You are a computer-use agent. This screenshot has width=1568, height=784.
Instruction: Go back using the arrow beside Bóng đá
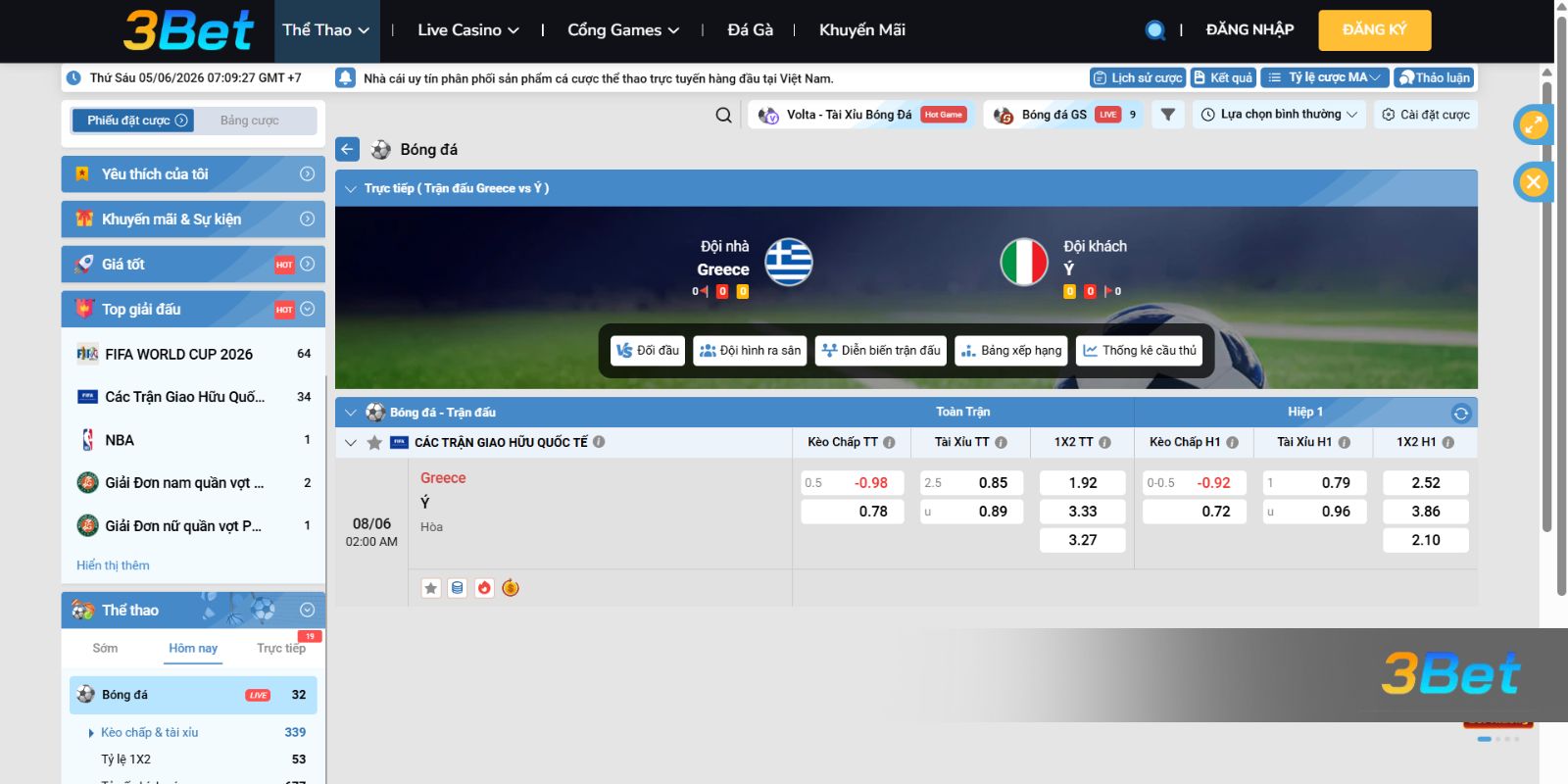[x=348, y=149]
